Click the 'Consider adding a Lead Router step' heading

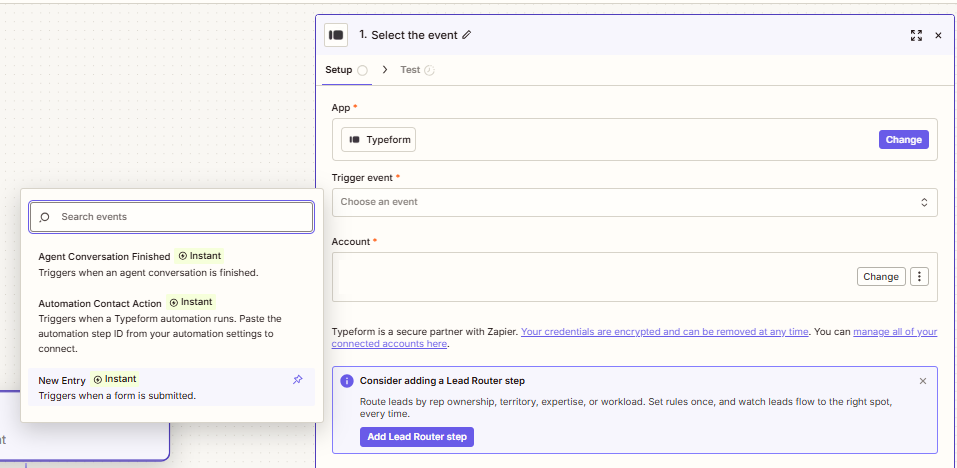pyautogui.click(x=442, y=381)
